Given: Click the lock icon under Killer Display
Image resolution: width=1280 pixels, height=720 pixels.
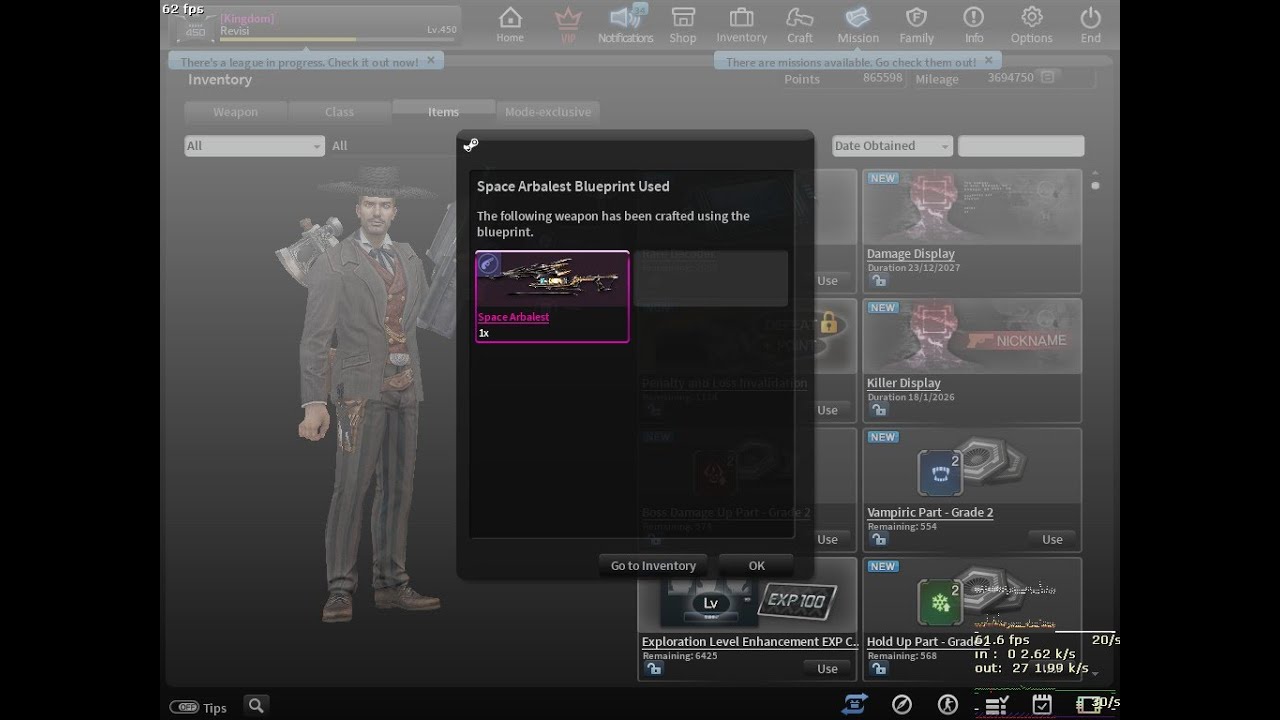Looking at the screenshot, I should (878, 410).
